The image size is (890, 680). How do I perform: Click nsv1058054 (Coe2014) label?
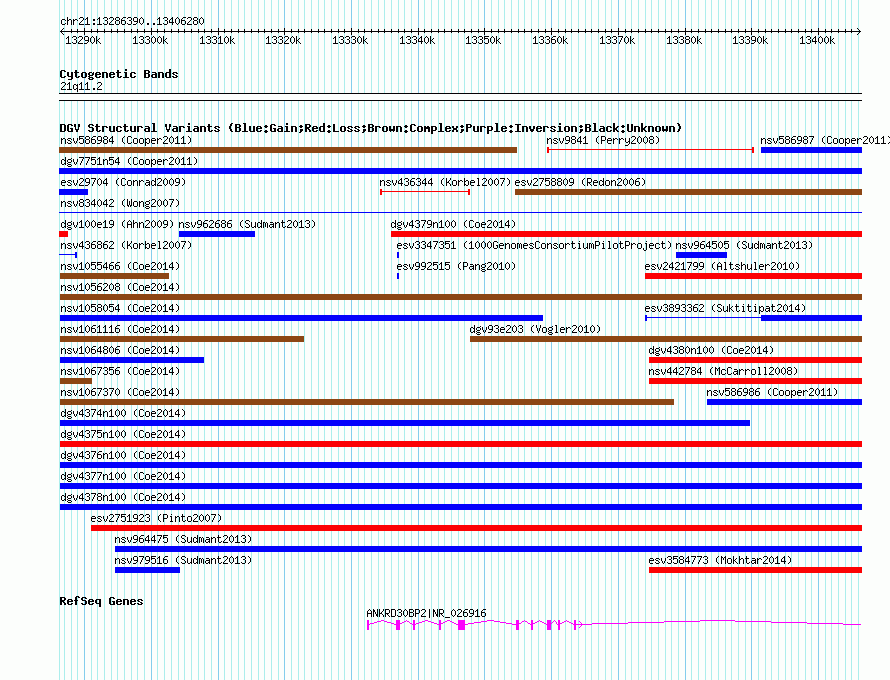[120, 308]
